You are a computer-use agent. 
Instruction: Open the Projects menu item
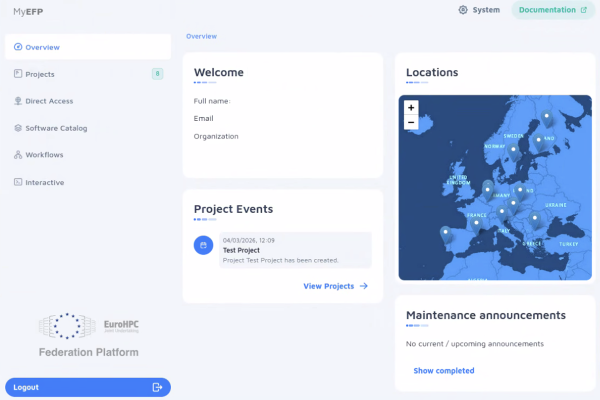[40, 74]
